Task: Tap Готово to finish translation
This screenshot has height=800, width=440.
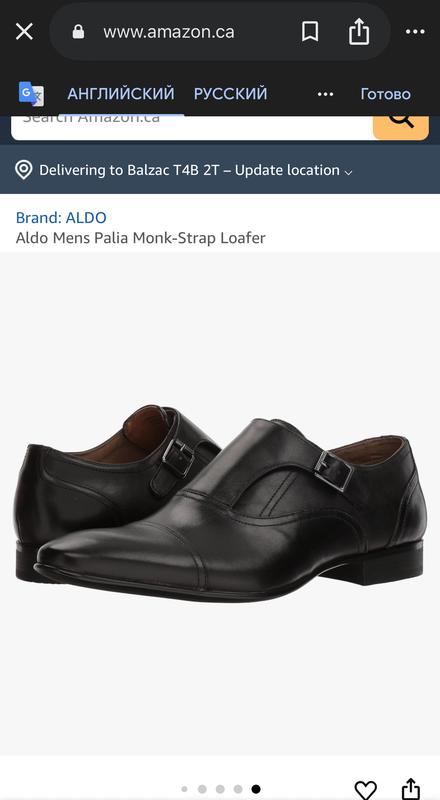Action: pos(385,94)
